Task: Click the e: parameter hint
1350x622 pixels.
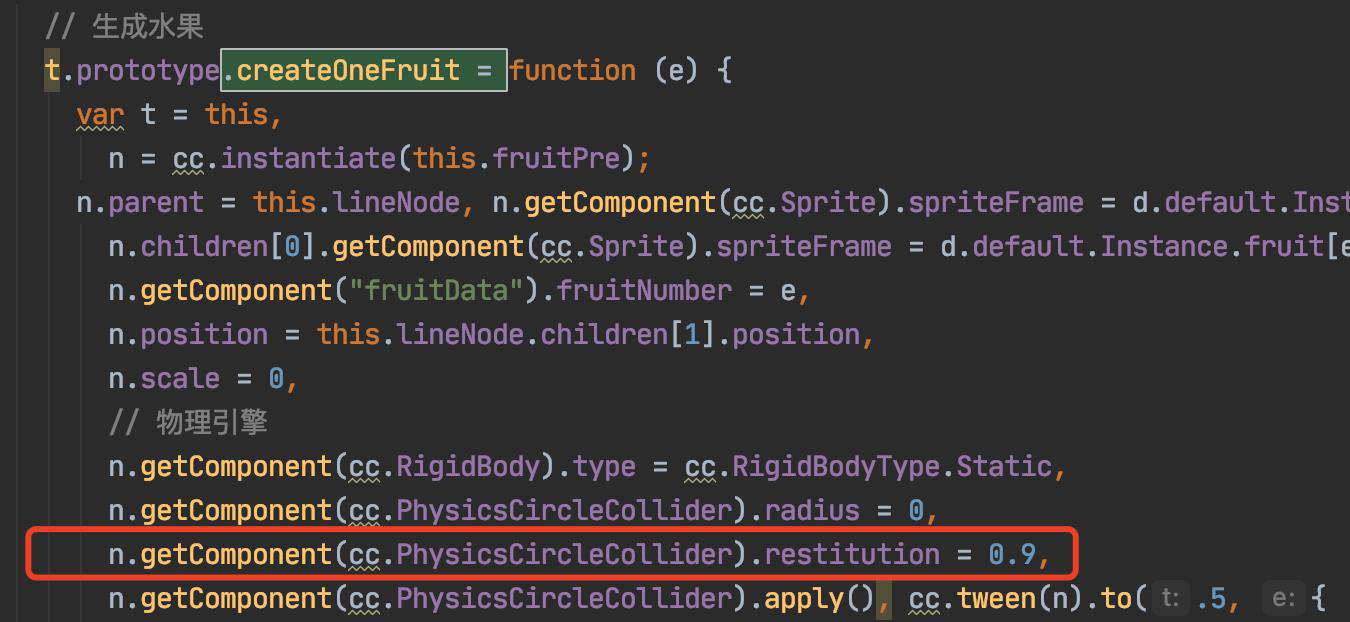Action: (x=1281, y=598)
